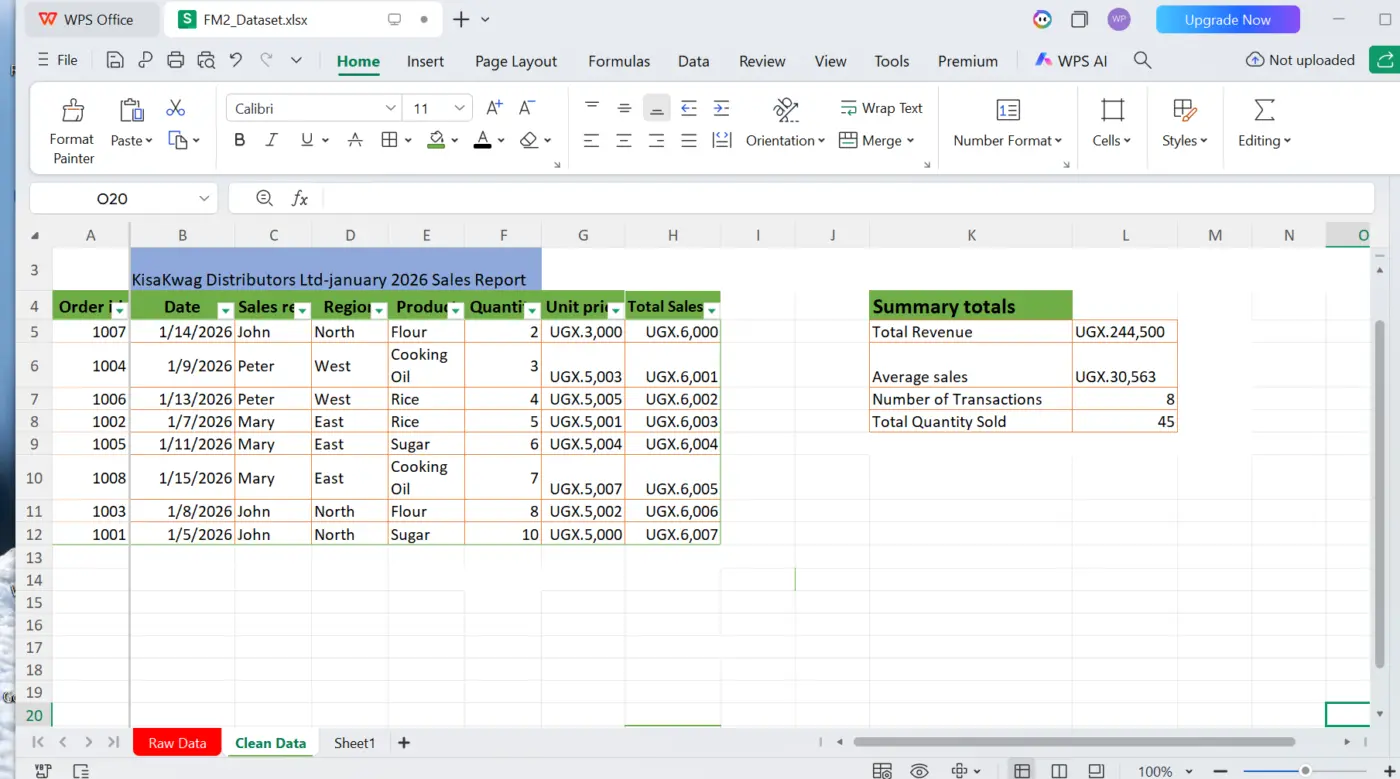The width and height of the screenshot is (1400, 779).
Task: Click the Fill Color swatch button
Action: 436,140
